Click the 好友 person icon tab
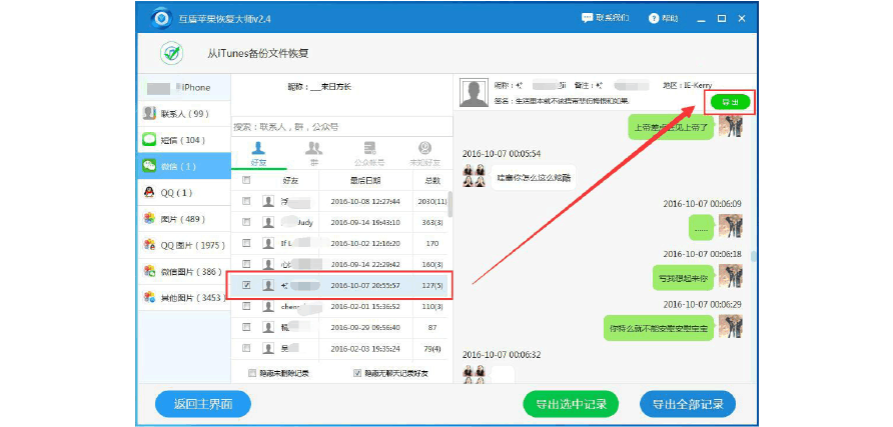 pos(258,148)
